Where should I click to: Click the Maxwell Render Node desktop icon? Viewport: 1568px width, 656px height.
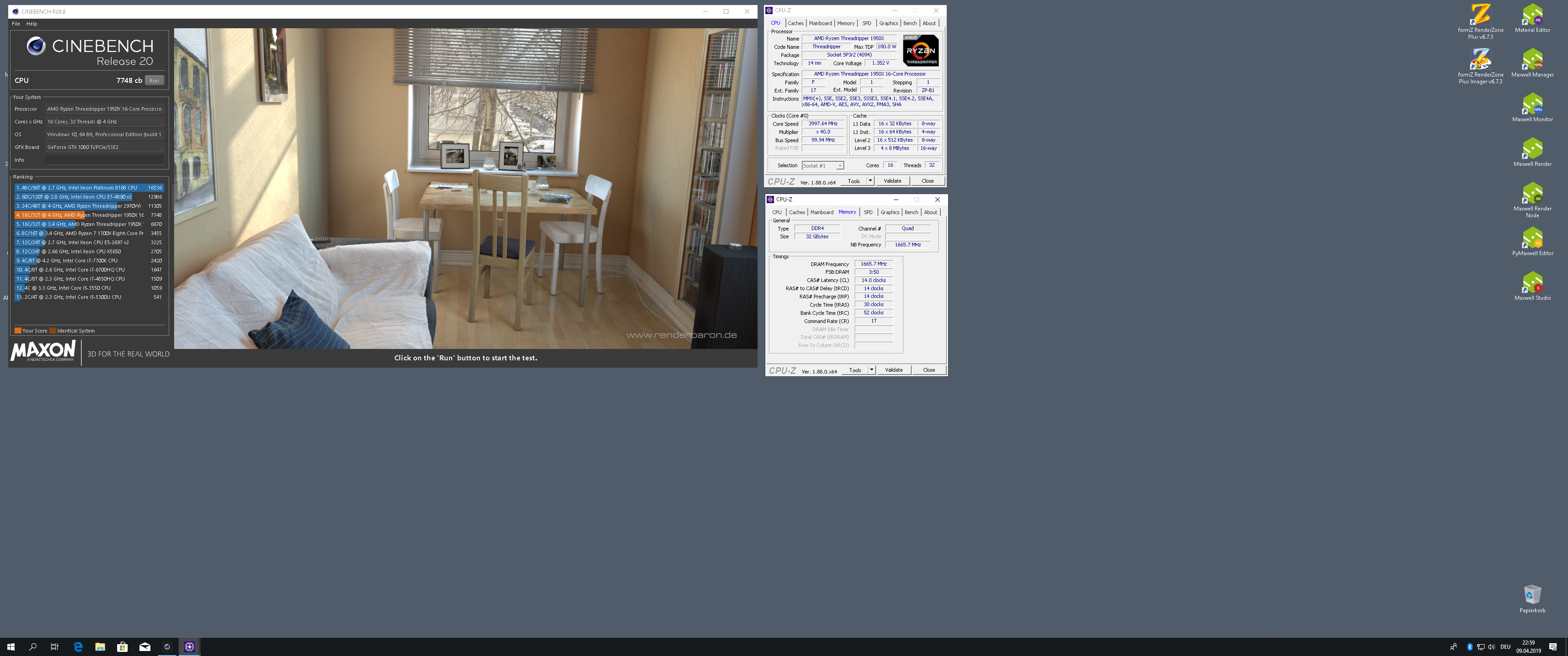tap(1532, 200)
